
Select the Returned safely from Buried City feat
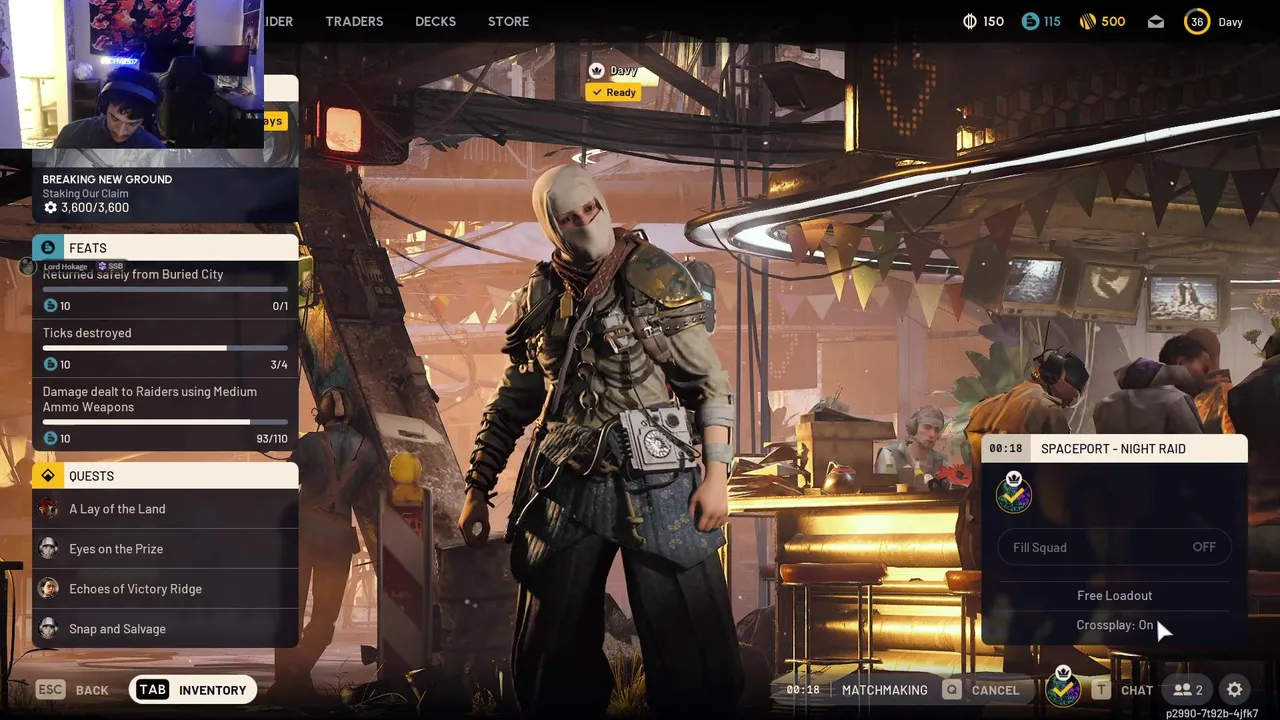tap(165, 290)
